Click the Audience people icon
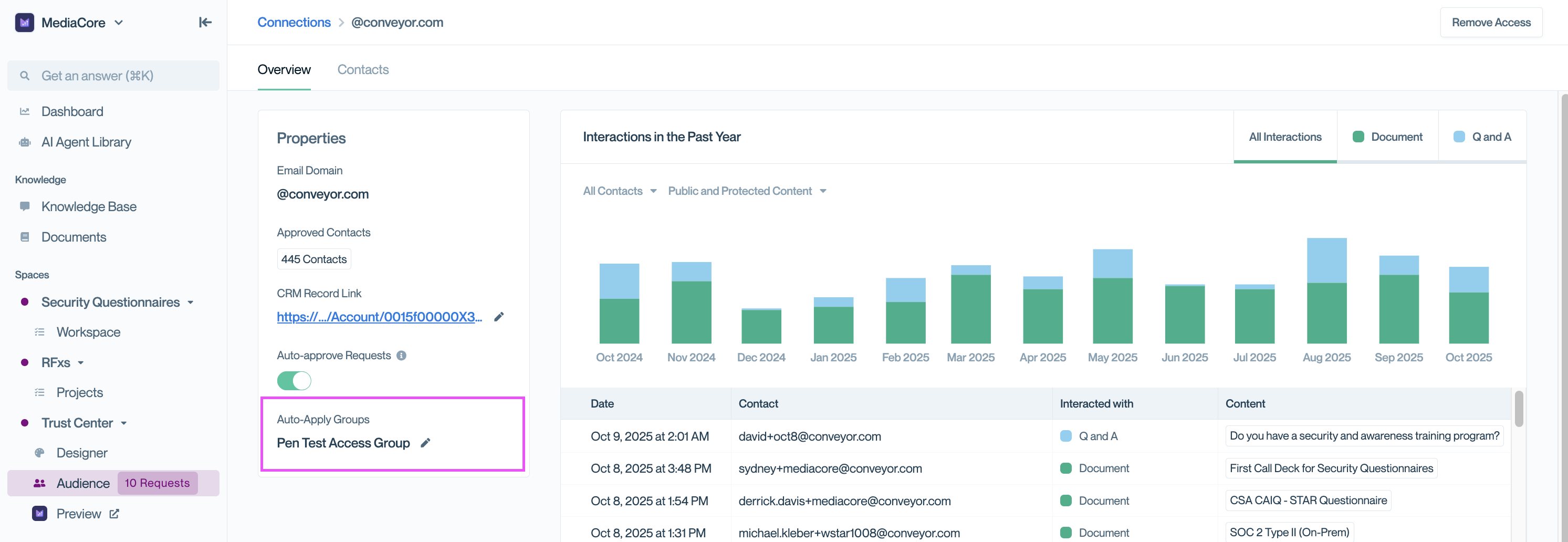This screenshot has width=1568, height=542. 39,483
